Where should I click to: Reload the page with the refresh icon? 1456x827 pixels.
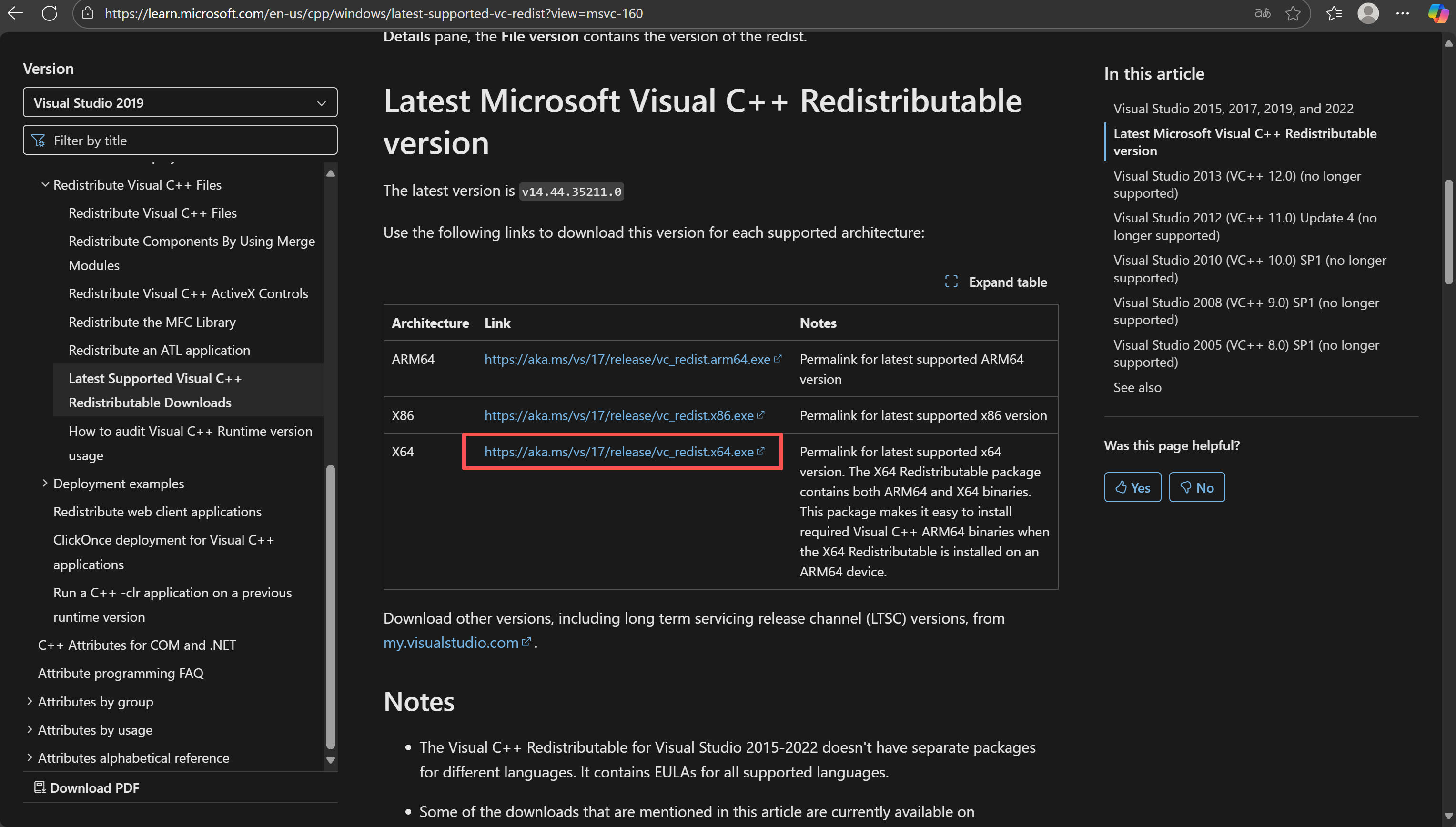[x=50, y=13]
